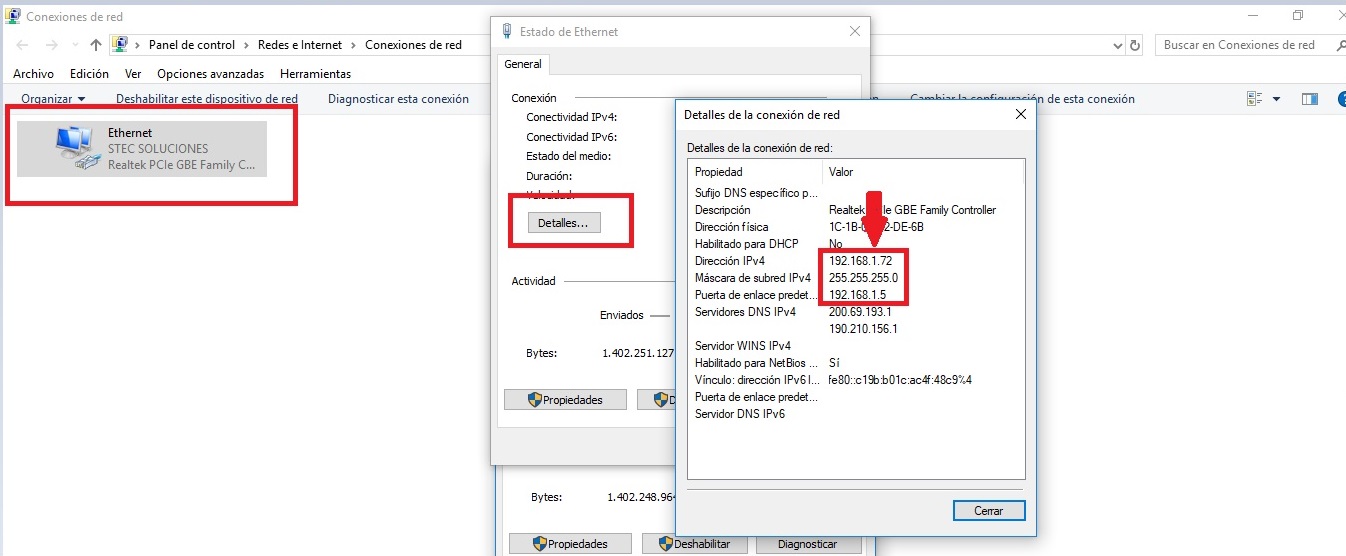This screenshot has height=556, width=1346.
Task: Restore down the Conexiones de red window
Action: click(x=1298, y=15)
